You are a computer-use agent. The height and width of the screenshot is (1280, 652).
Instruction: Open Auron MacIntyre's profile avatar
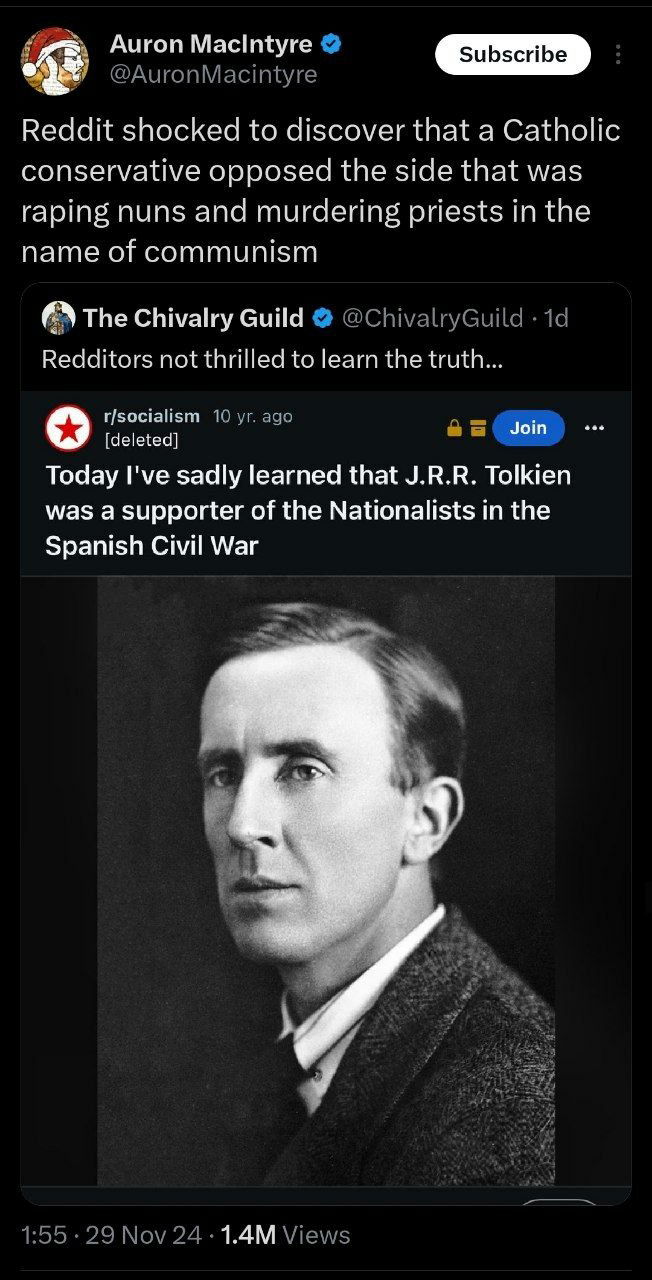pos(55,60)
